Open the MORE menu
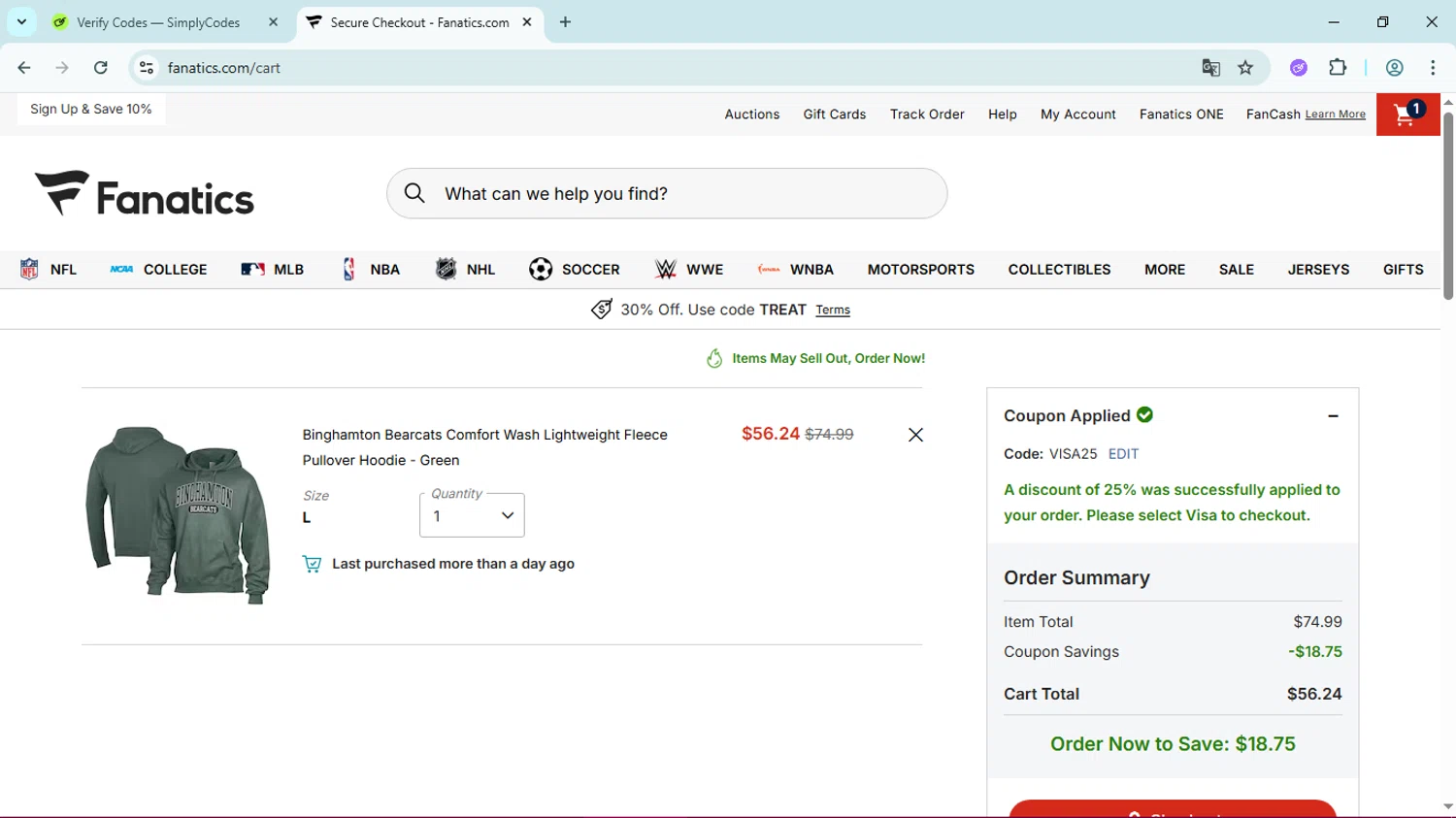1456x818 pixels. tap(1165, 270)
